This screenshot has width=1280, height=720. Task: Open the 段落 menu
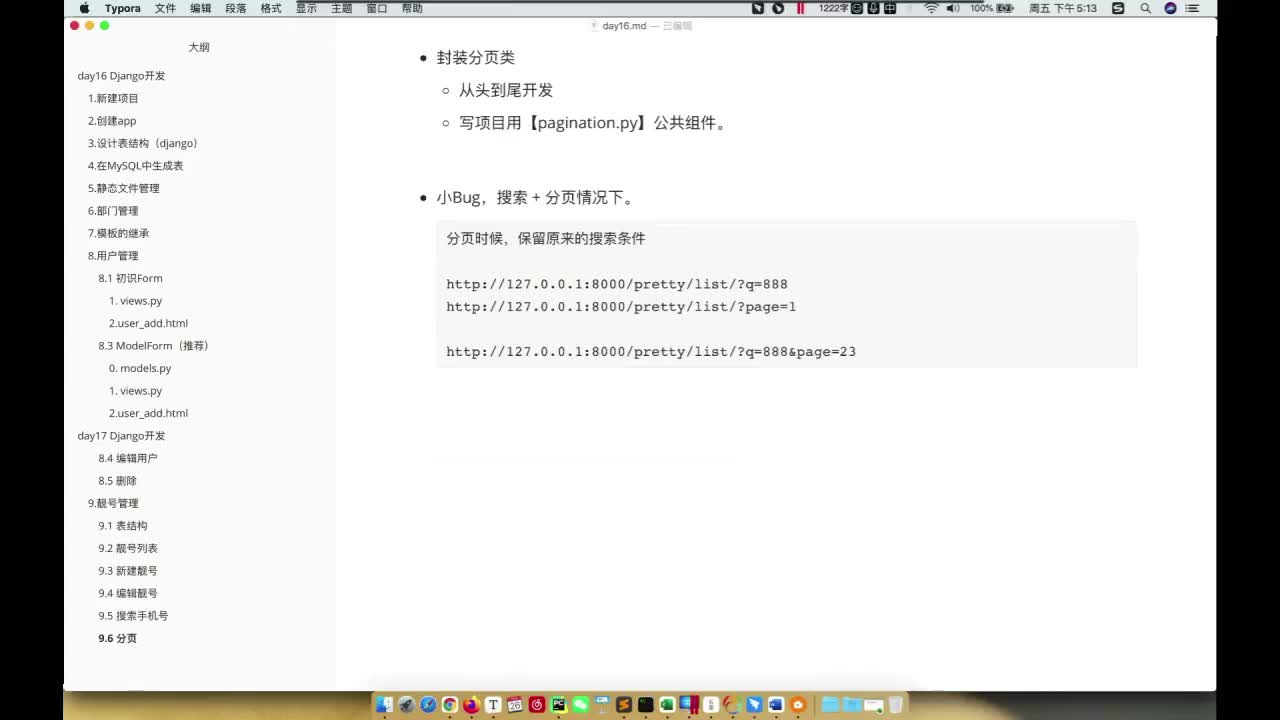tap(236, 8)
